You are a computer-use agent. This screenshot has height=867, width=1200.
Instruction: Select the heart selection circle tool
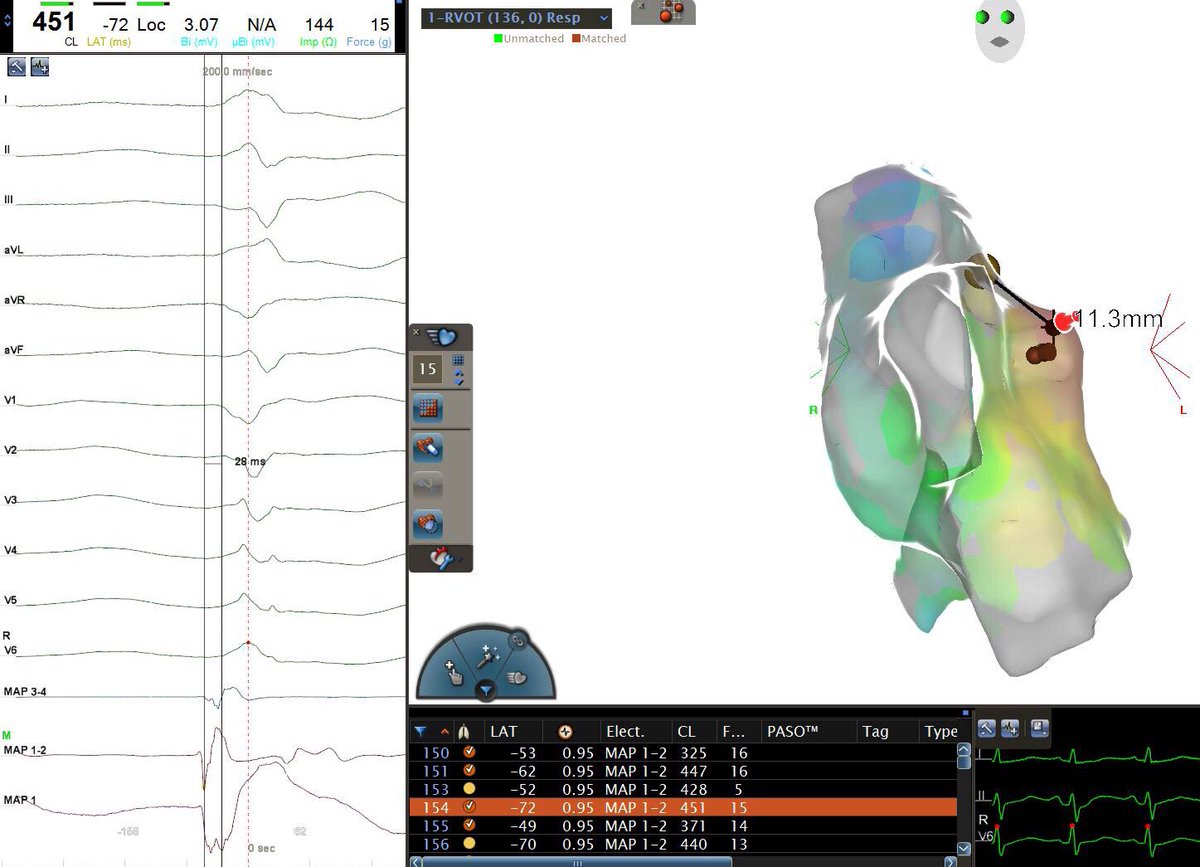click(428, 524)
